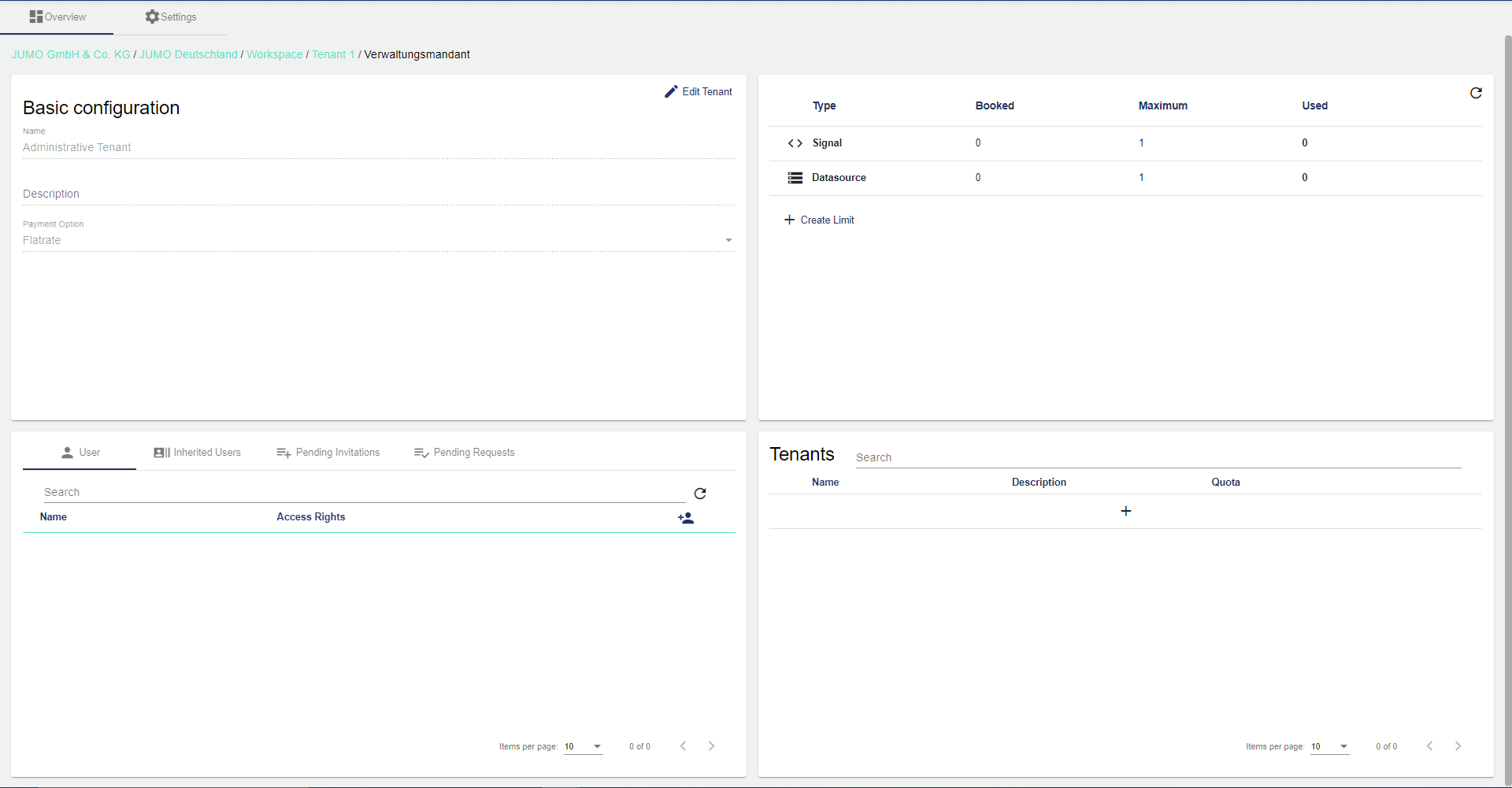Open the Pending Invitations tab
1512x788 pixels.
pyautogui.click(x=328, y=453)
